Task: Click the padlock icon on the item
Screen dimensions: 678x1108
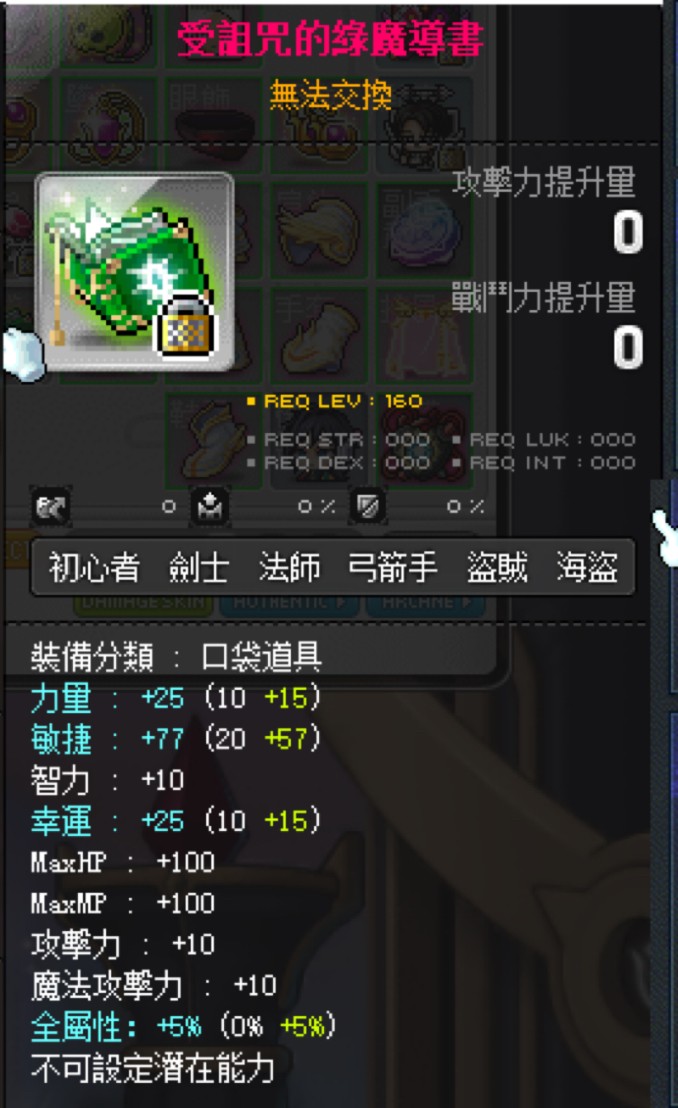Action: pyautogui.click(x=184, y=326)
